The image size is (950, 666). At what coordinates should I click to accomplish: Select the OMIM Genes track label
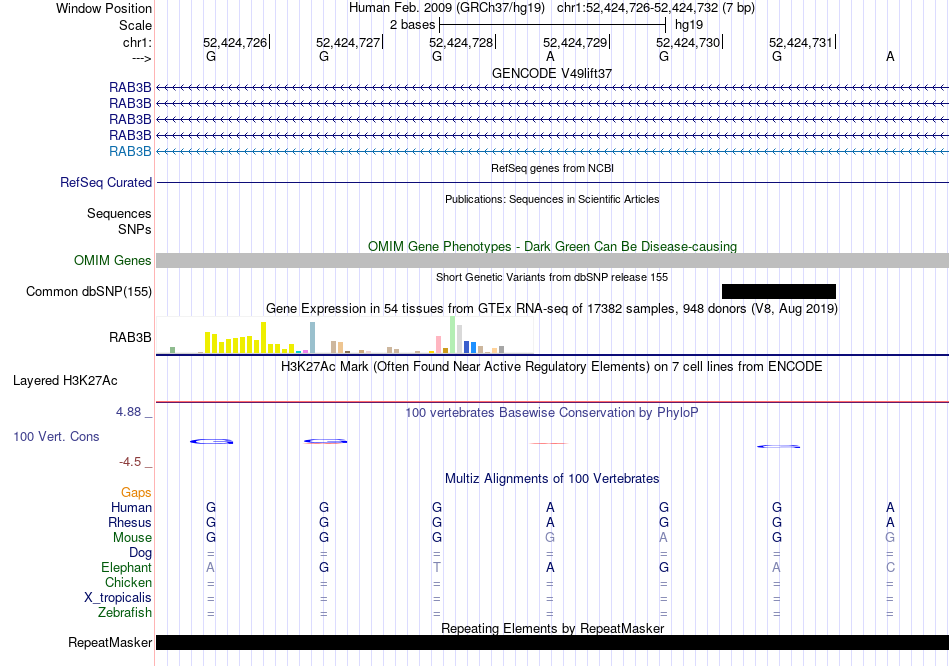113,261
